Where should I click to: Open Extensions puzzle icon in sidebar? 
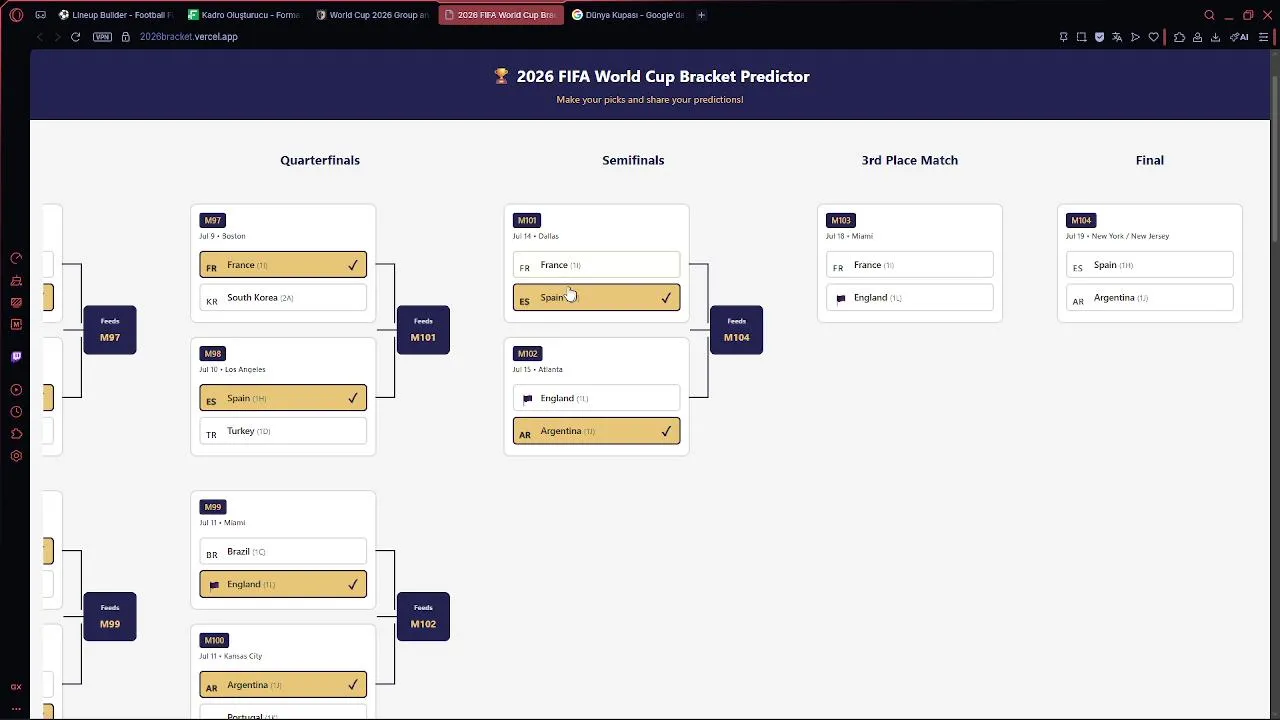16,434
